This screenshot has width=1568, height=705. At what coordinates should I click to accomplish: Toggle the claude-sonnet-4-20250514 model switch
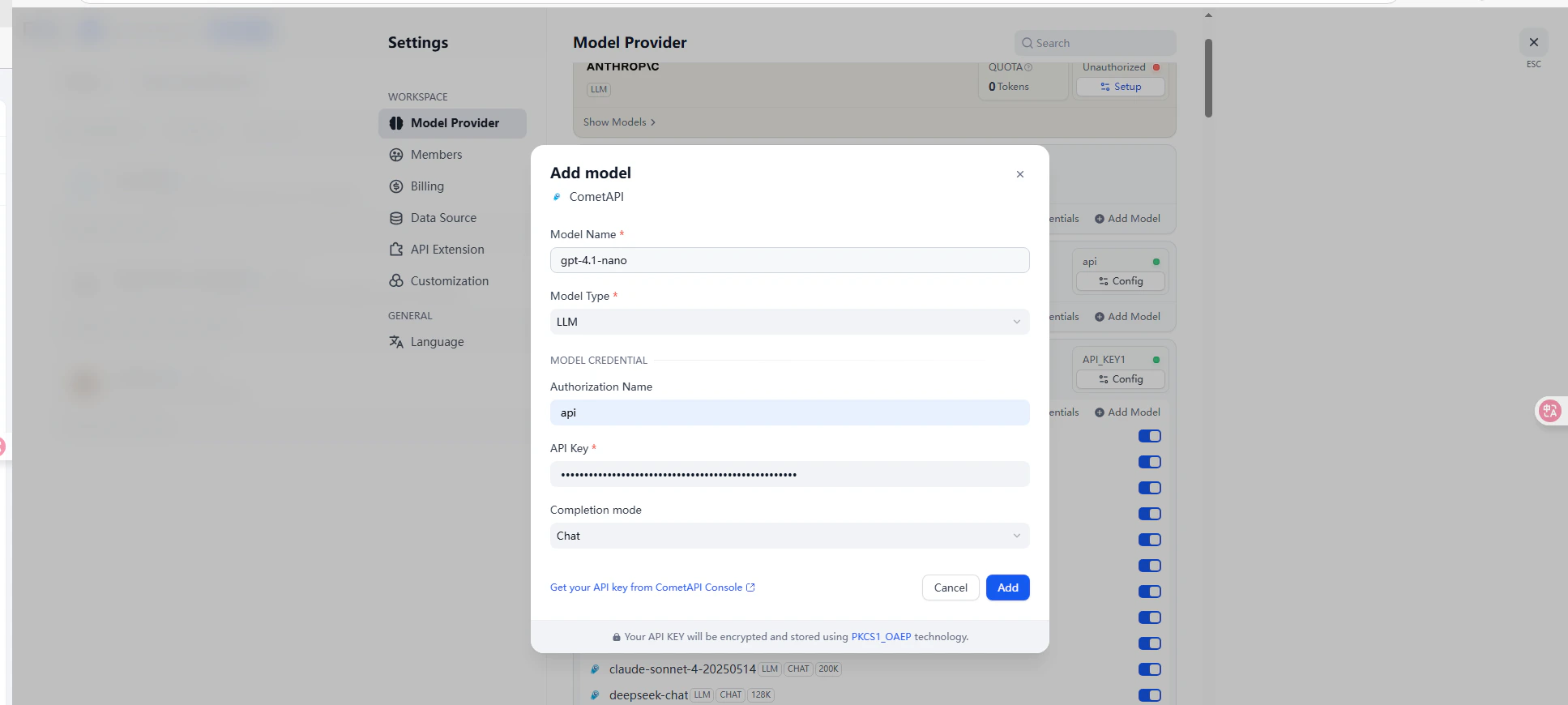(x=1149, y=669)
